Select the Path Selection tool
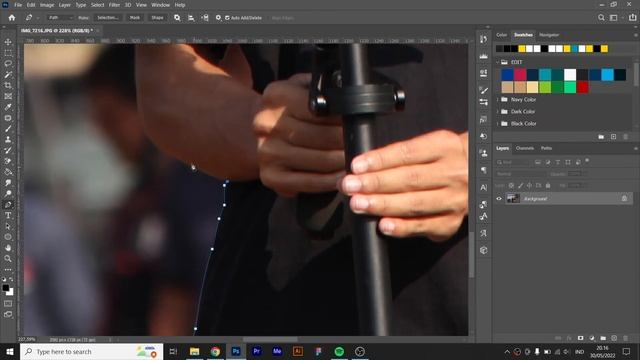The image size is (640, 360). click(8, 226)
